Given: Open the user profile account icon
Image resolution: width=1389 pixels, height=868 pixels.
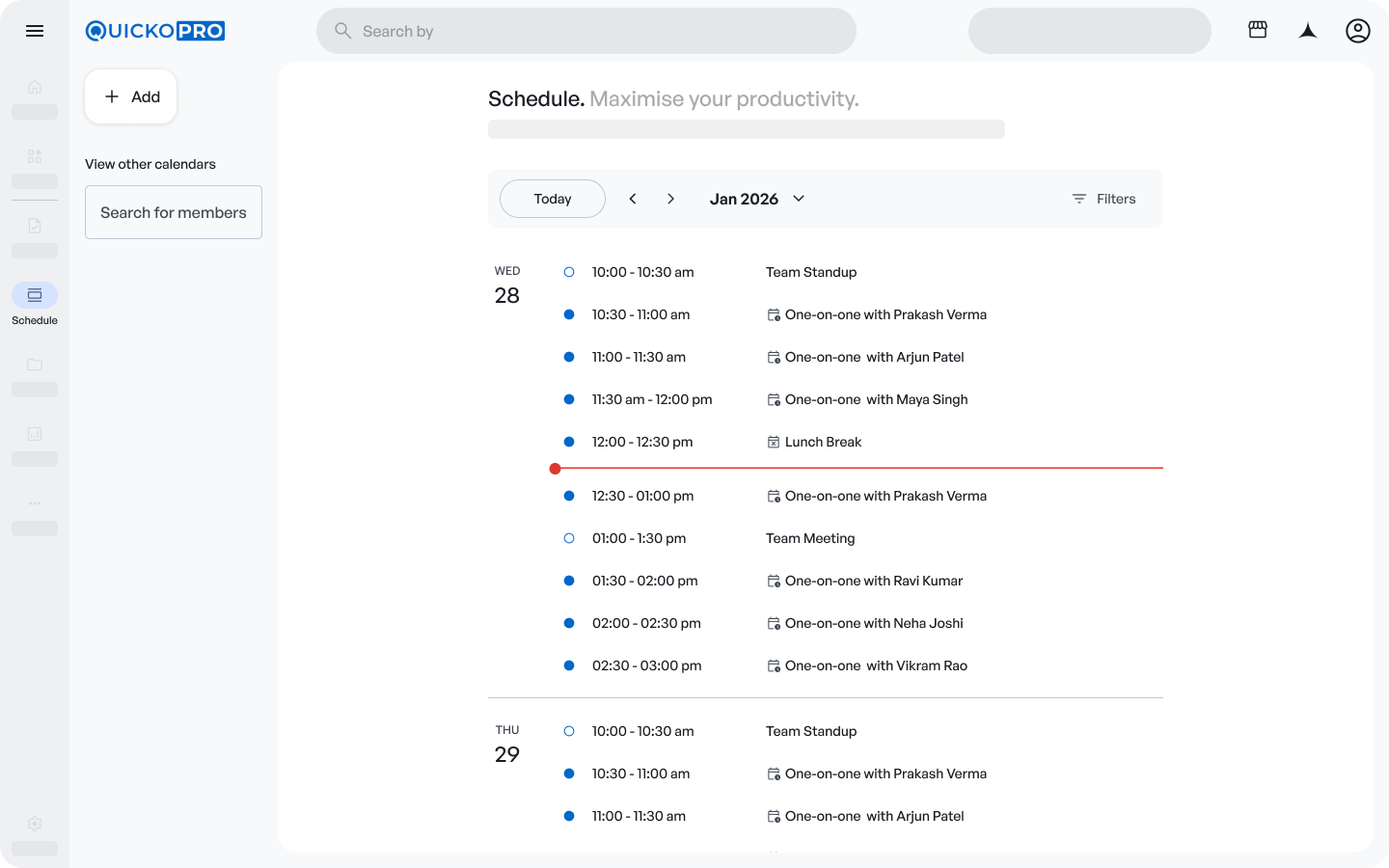Looking at the screenshot, I should click(1357, 31).
